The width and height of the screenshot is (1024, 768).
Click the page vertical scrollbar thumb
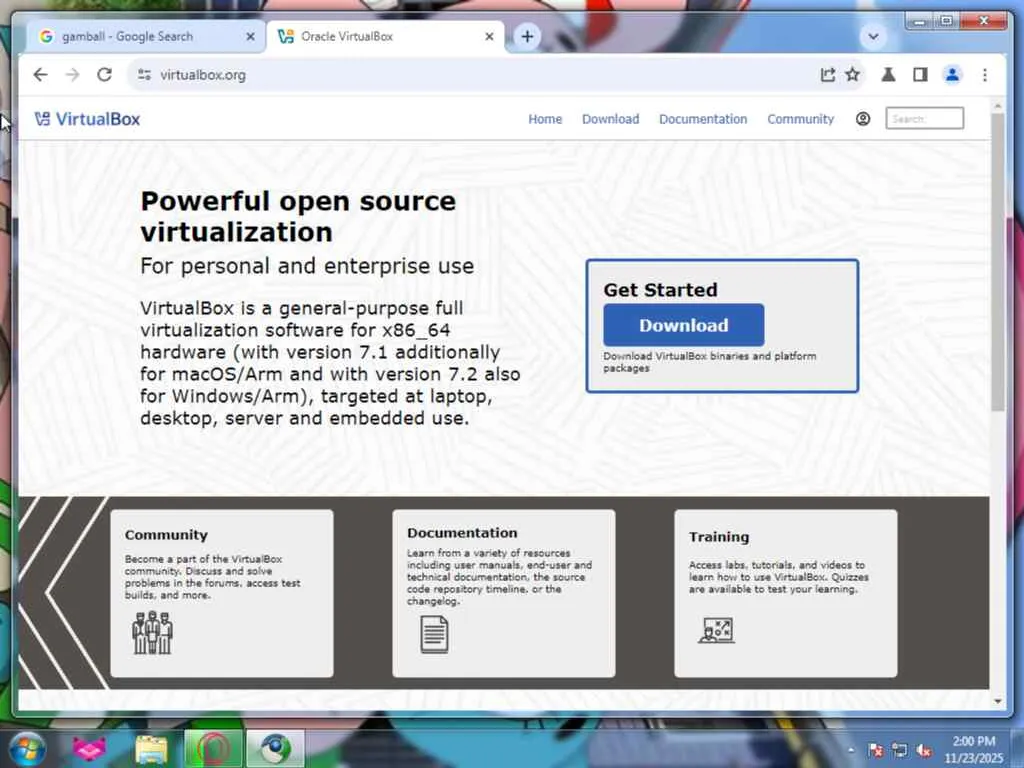pyautogui.click(x=997, y=261)
